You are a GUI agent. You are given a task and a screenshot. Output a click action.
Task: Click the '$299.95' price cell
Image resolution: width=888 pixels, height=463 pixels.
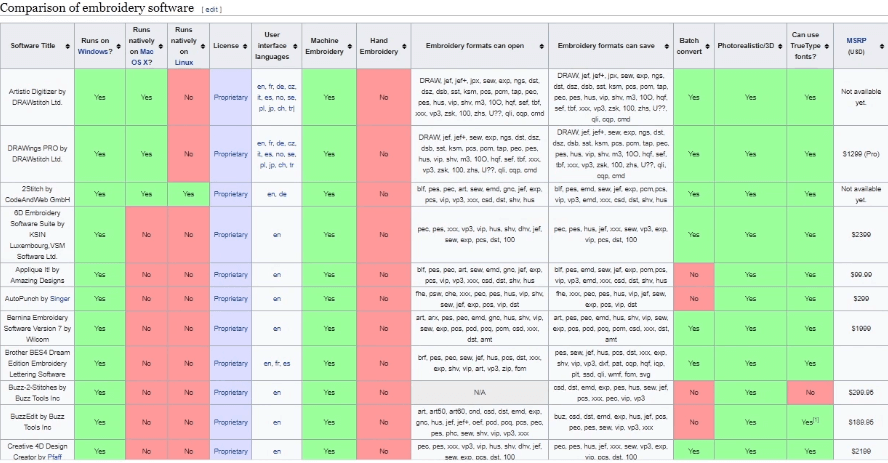click(861, 392)
